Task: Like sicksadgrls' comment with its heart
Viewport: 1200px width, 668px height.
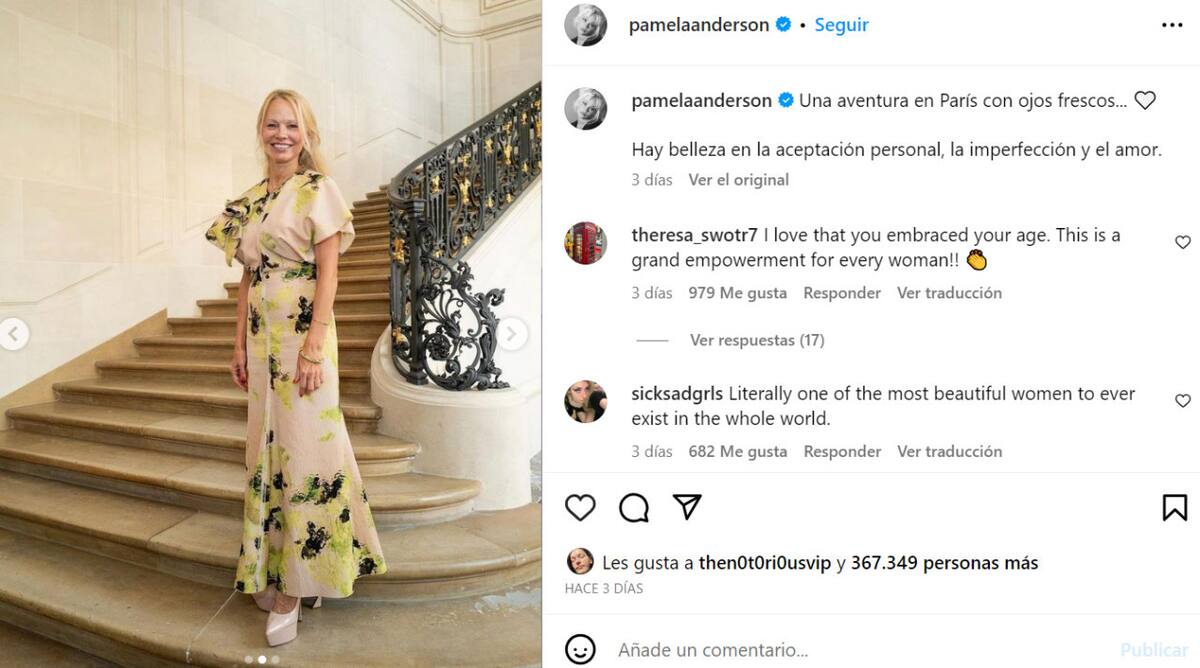Action: (x=1183, y=401)
